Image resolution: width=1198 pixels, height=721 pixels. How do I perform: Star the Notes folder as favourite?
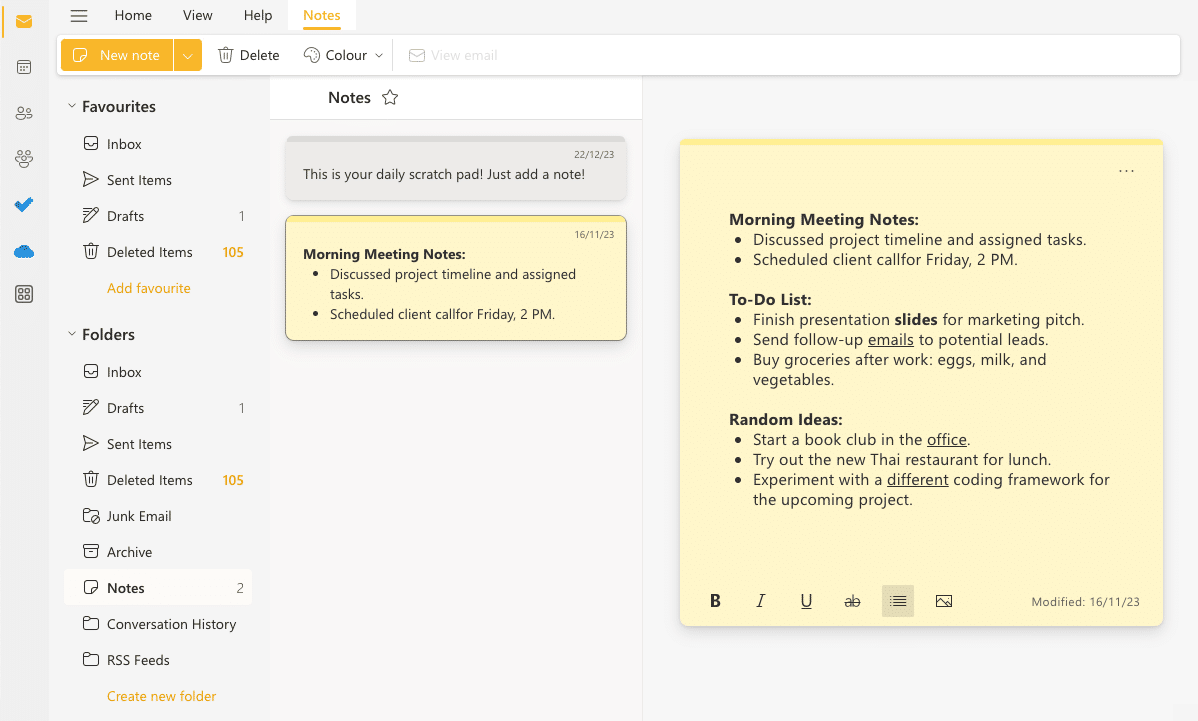pos(390,98)
